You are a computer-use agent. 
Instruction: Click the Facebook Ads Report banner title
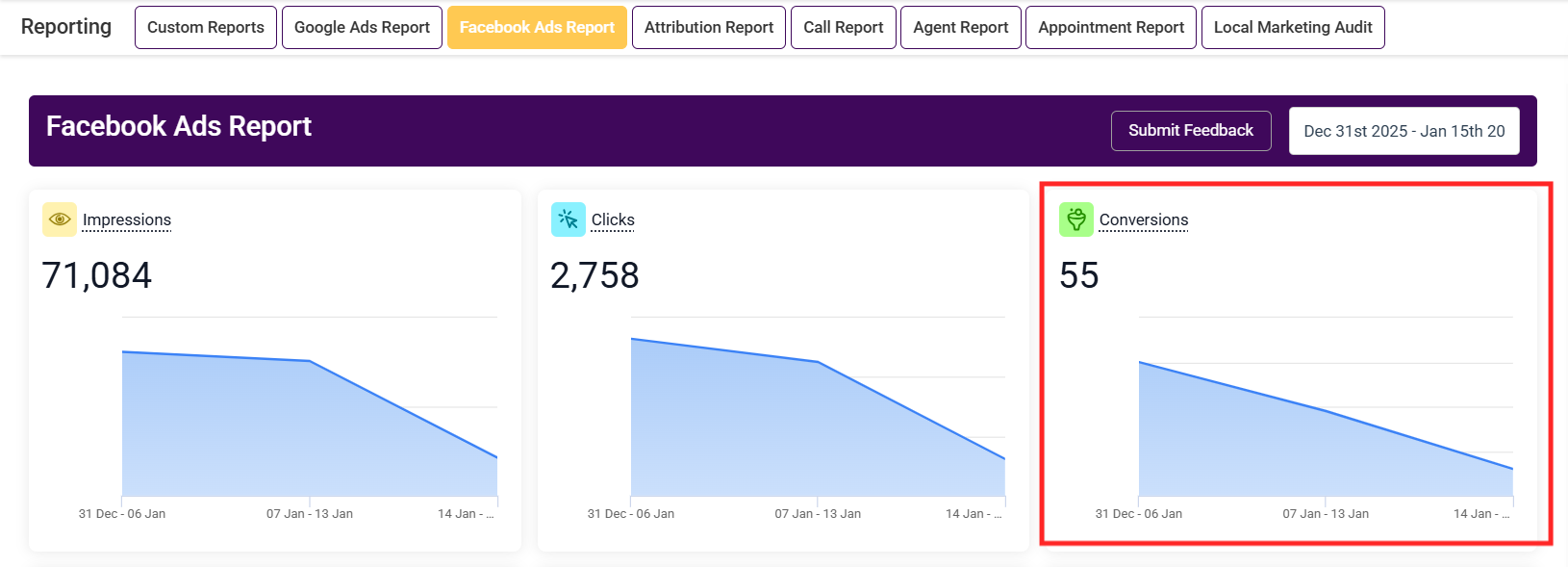point(179,126)
